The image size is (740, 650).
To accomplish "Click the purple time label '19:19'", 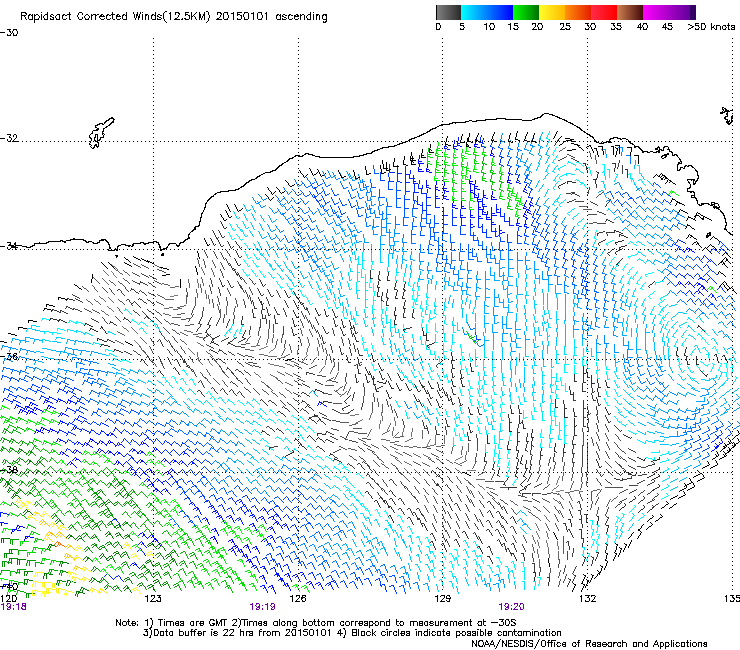I will point(262,607).
